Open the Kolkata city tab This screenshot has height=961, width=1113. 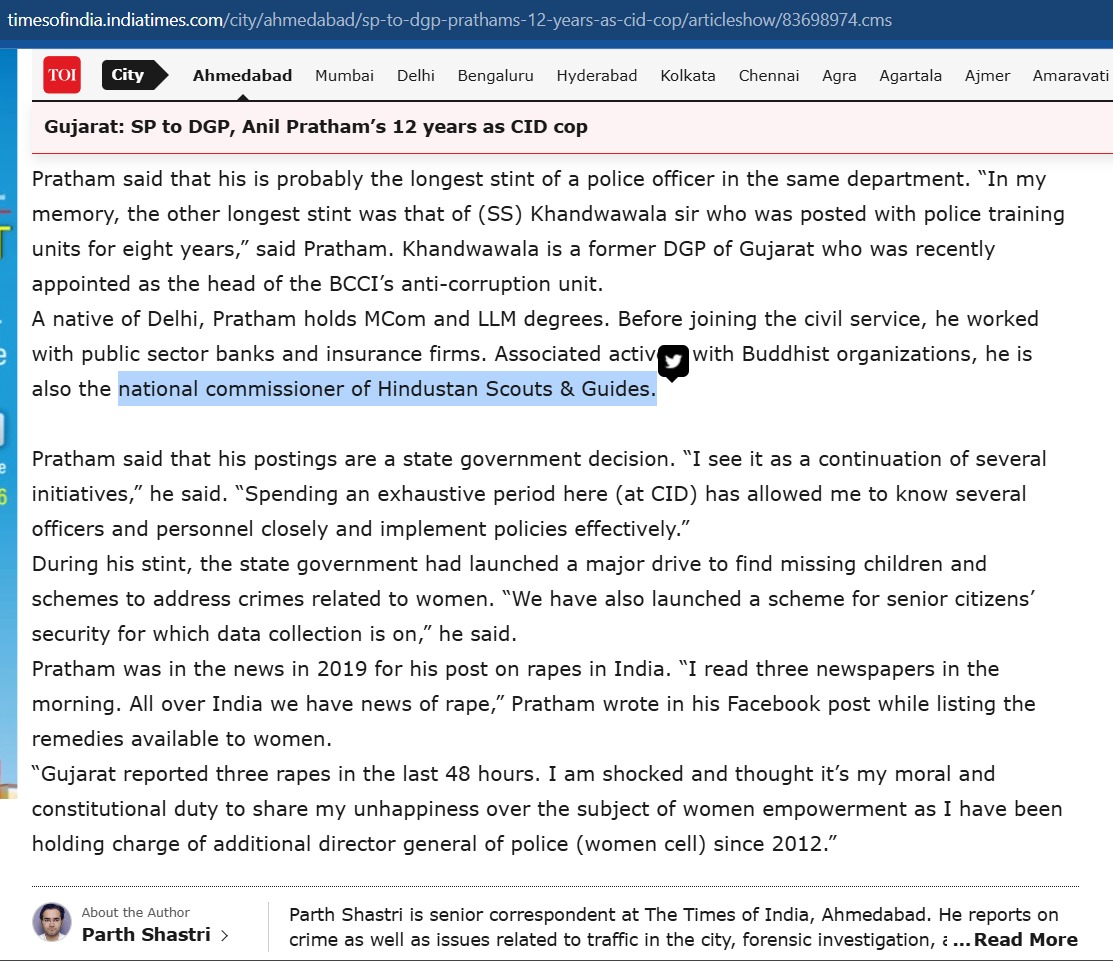click(688, 75)
